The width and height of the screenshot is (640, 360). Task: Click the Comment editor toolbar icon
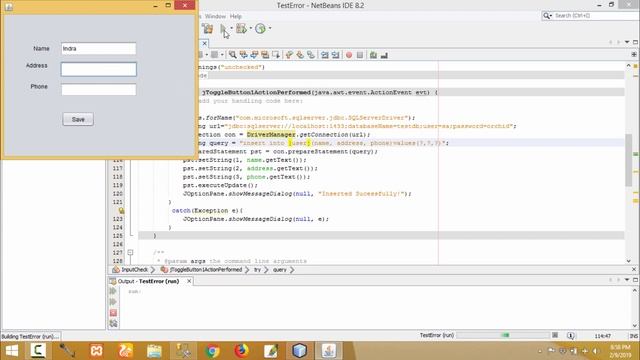pos(373,55)
